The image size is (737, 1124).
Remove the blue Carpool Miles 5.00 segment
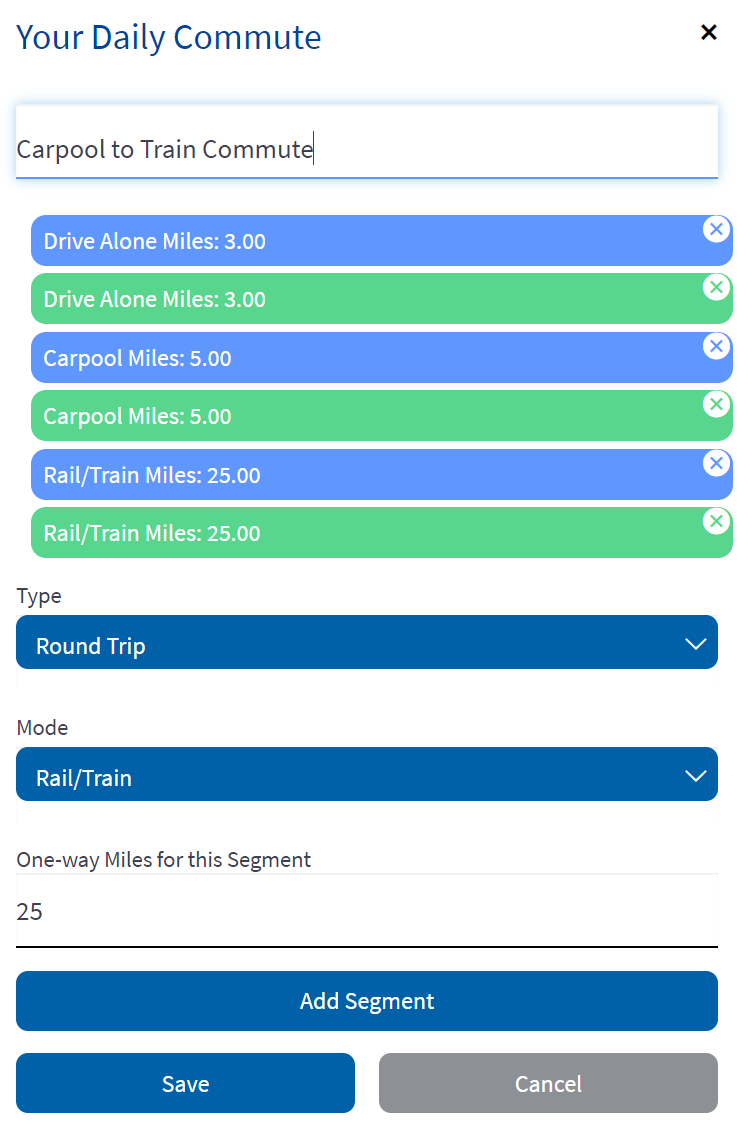pyautogui.click(x=715, y=346)
